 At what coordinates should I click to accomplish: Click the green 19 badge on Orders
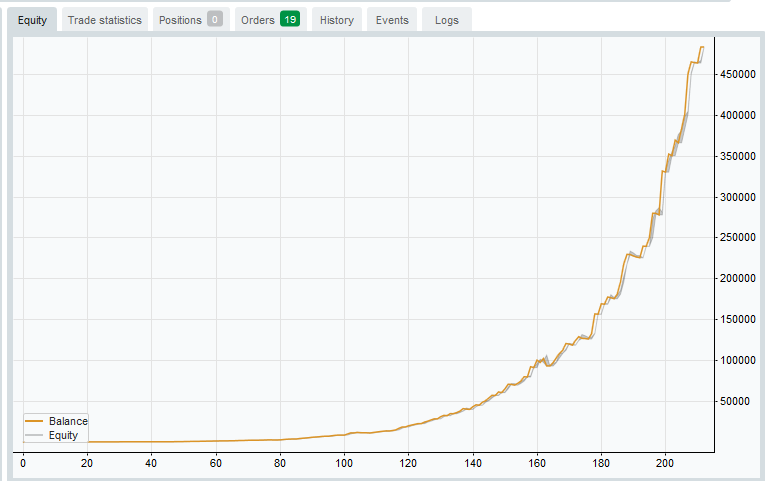coord(291,20)
